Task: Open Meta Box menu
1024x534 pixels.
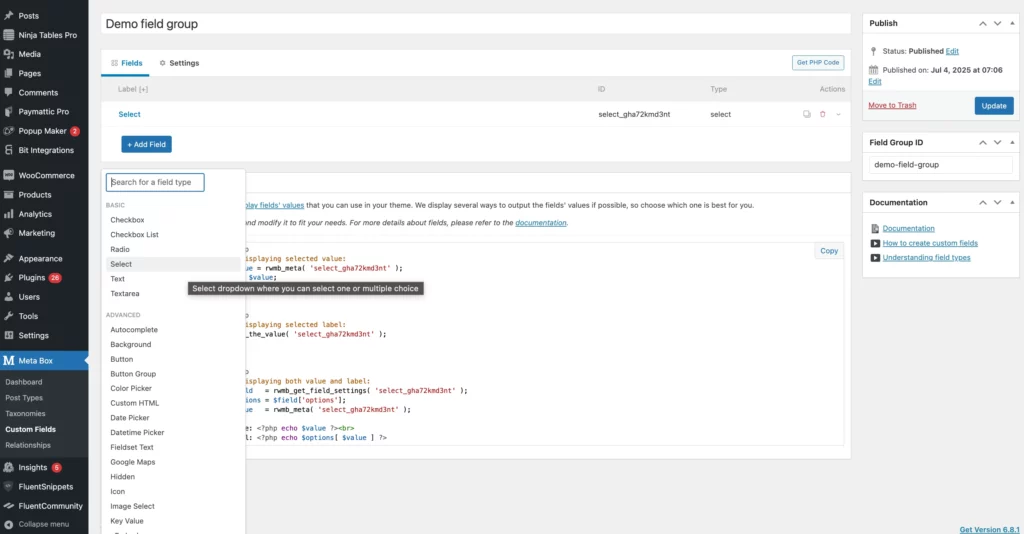Action: point(35,360)
